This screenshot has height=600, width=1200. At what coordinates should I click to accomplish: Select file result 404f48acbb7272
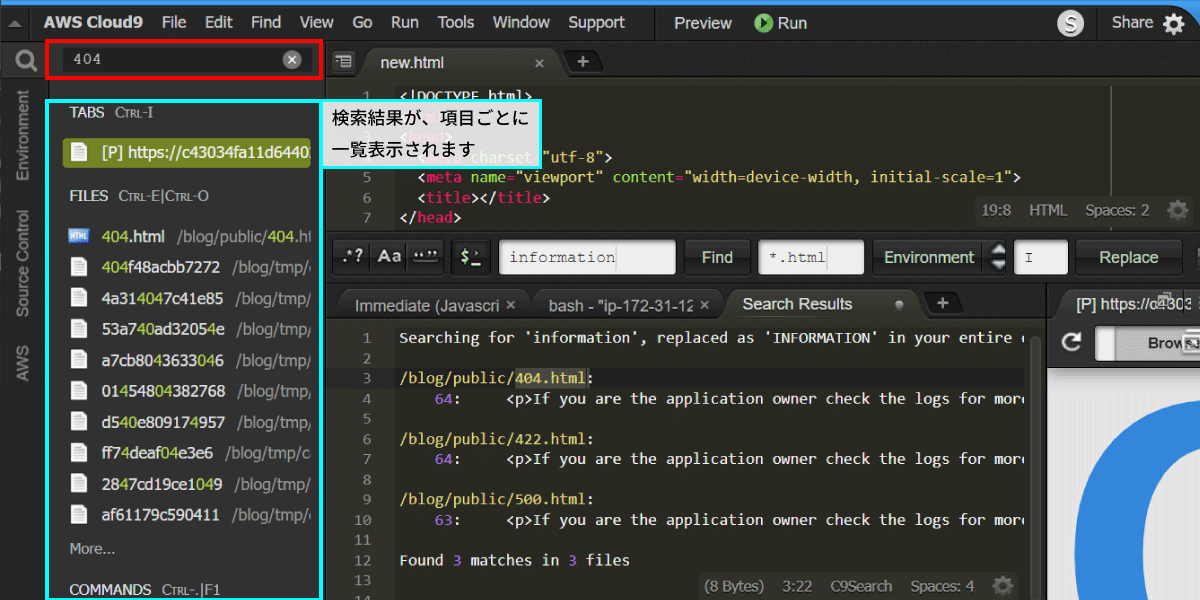189,267
